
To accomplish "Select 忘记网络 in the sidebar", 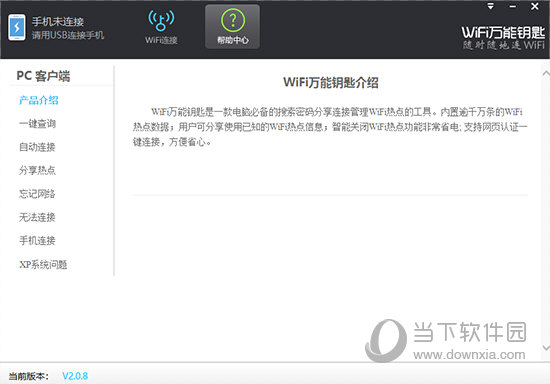I will click(37, 194).
